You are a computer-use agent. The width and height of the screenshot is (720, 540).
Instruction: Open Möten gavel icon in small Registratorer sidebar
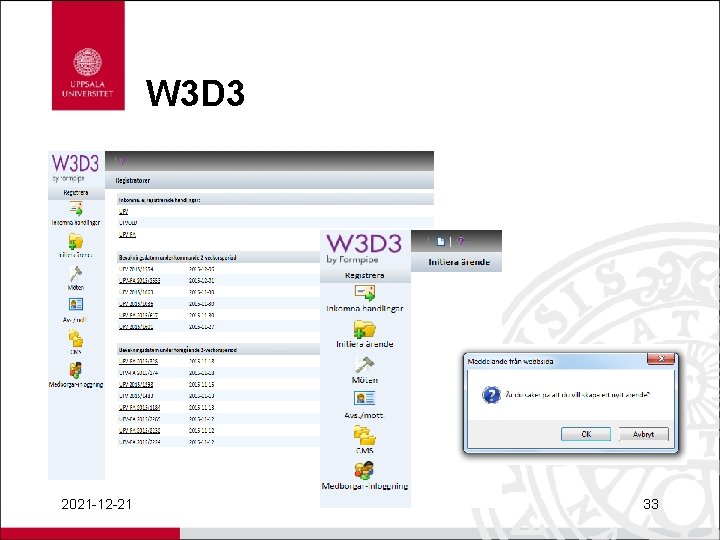(x=76, y=274)
